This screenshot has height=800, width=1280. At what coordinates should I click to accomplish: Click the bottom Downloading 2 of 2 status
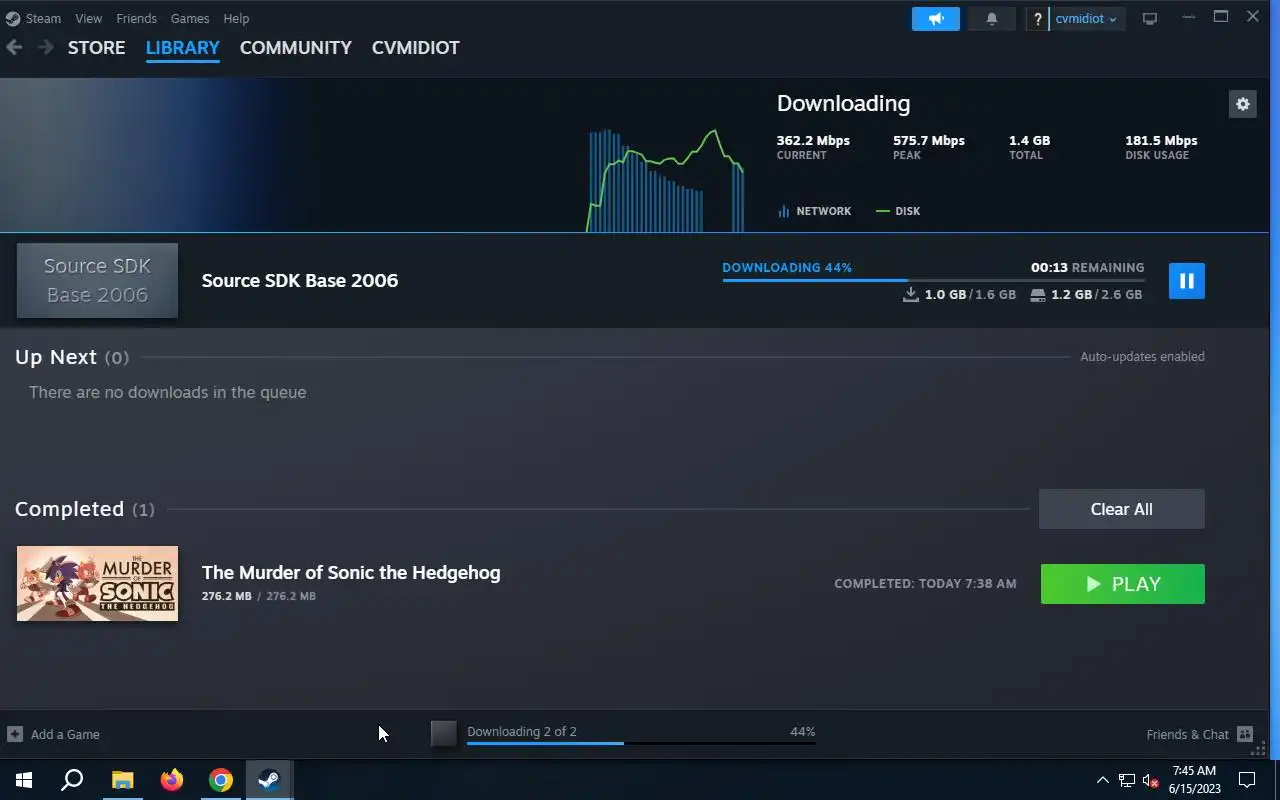pyautogui.click(x=522, y=731)
